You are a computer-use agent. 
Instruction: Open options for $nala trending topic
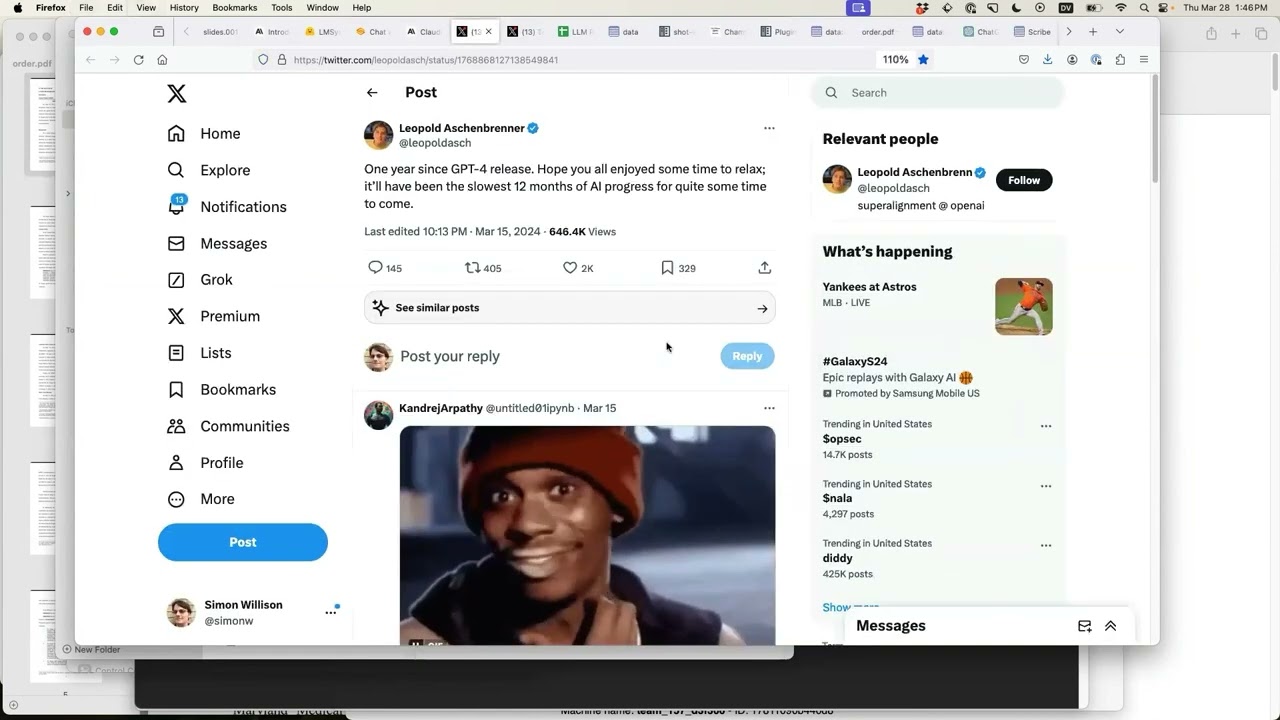[x=1046, y=486]
